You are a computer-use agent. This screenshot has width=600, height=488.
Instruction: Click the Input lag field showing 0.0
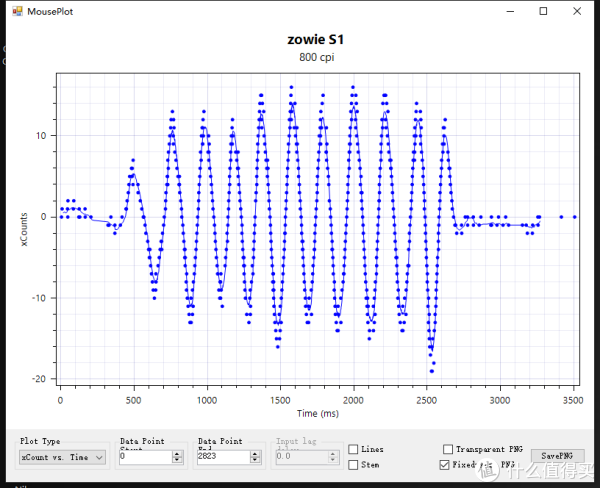[302, 456]
